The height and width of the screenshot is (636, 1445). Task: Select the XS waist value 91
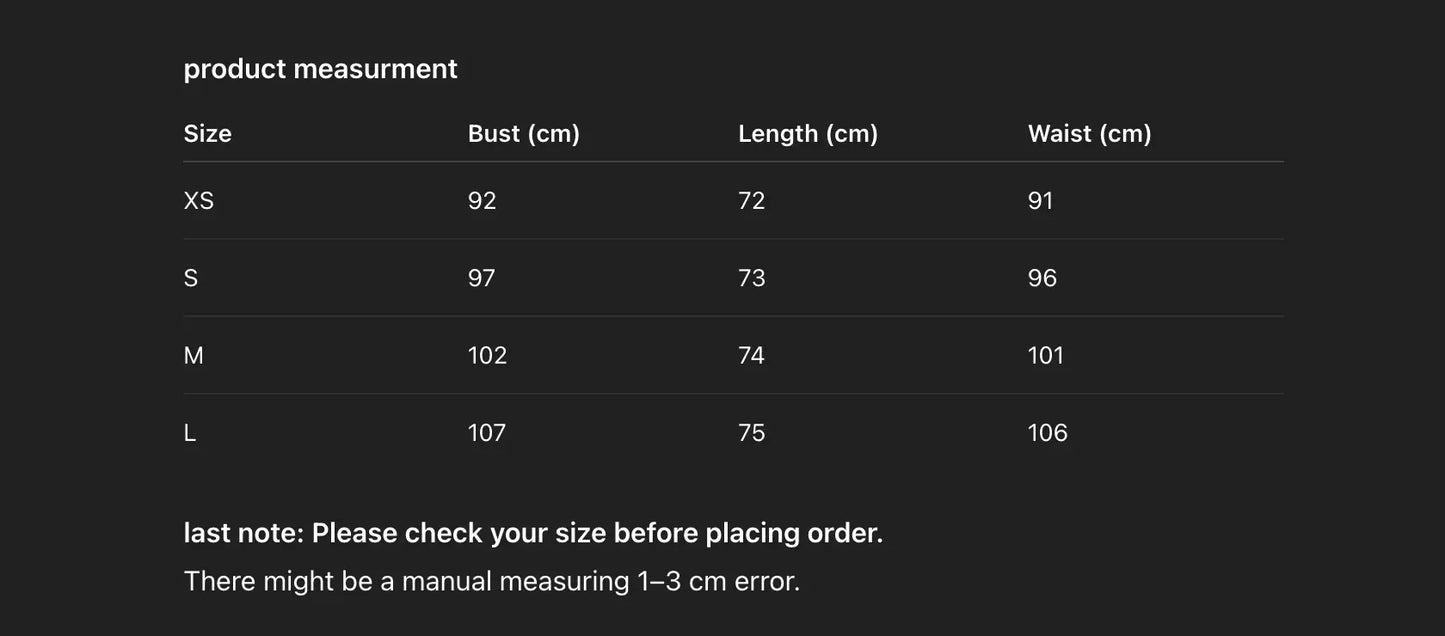click(x=1041, y=201)
